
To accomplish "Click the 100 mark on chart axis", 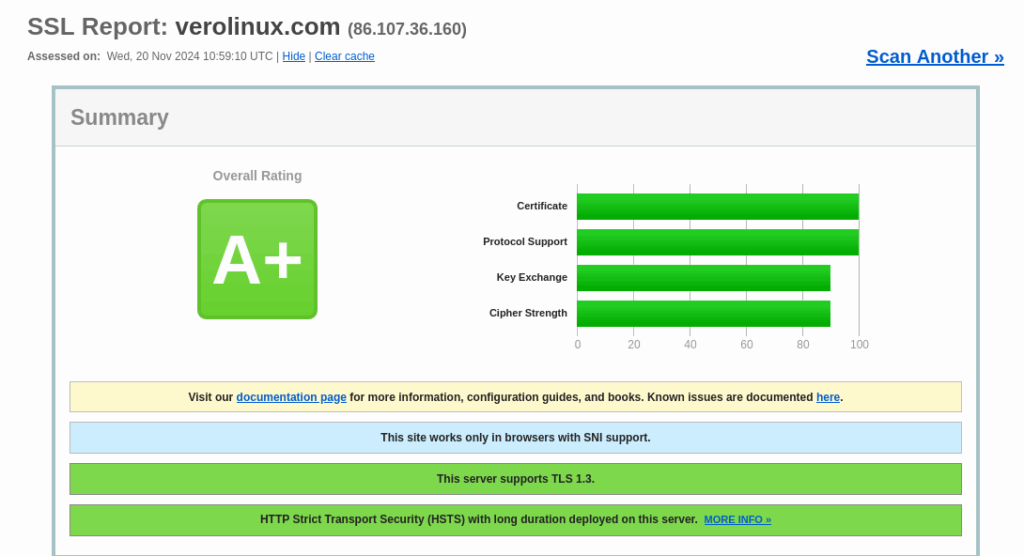I will (859, 345).
